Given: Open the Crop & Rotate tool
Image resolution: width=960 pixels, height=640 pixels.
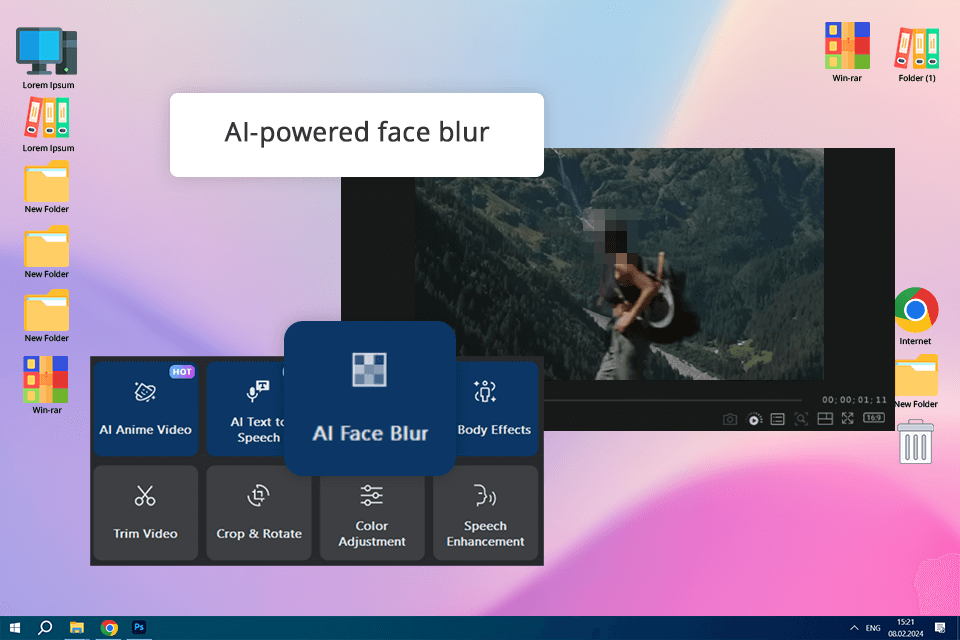Looking at the screenshot, I should coord(259,513).
